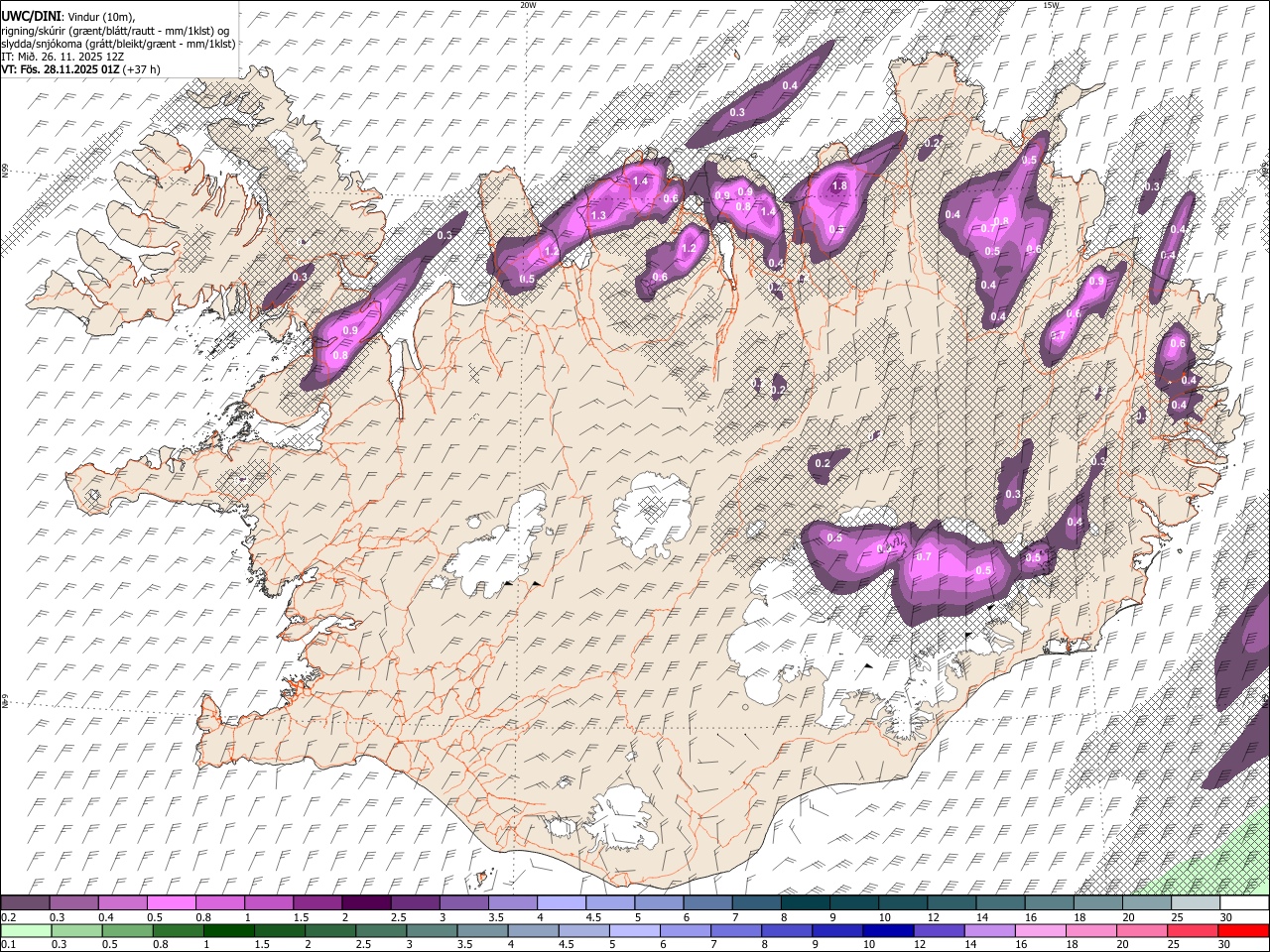This screenshot has width=1270, height=952.
Task: Choose the violet 12 rain scale swatch
Action: (x=939, y=931)
